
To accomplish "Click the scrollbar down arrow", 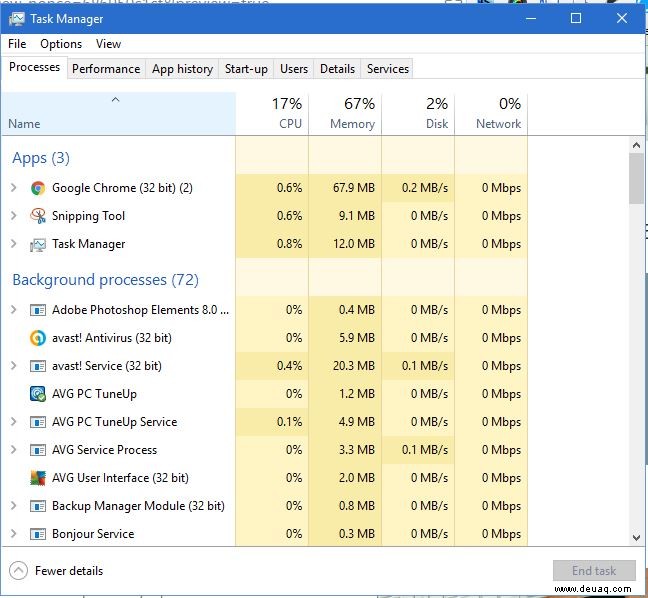I will [x=636, y=538].
